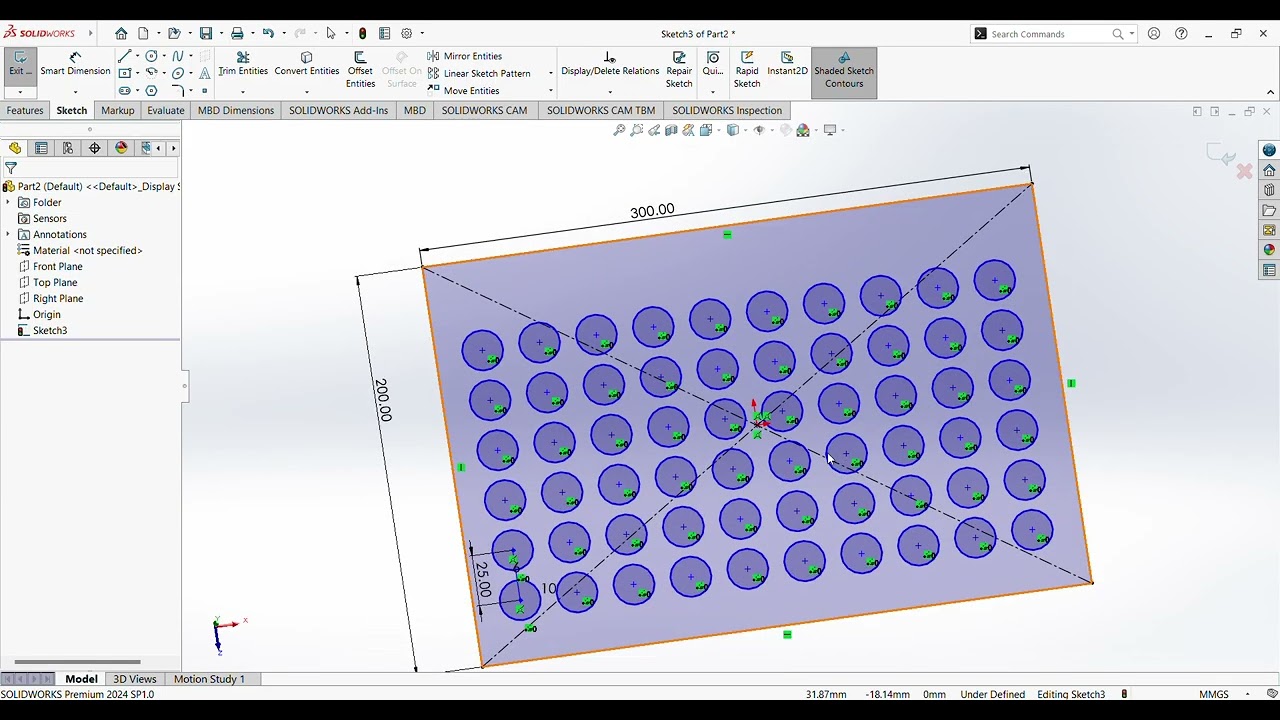Click the Open file icon
The height and width of the screenshot is (720, 1280).
click(174, 34)
